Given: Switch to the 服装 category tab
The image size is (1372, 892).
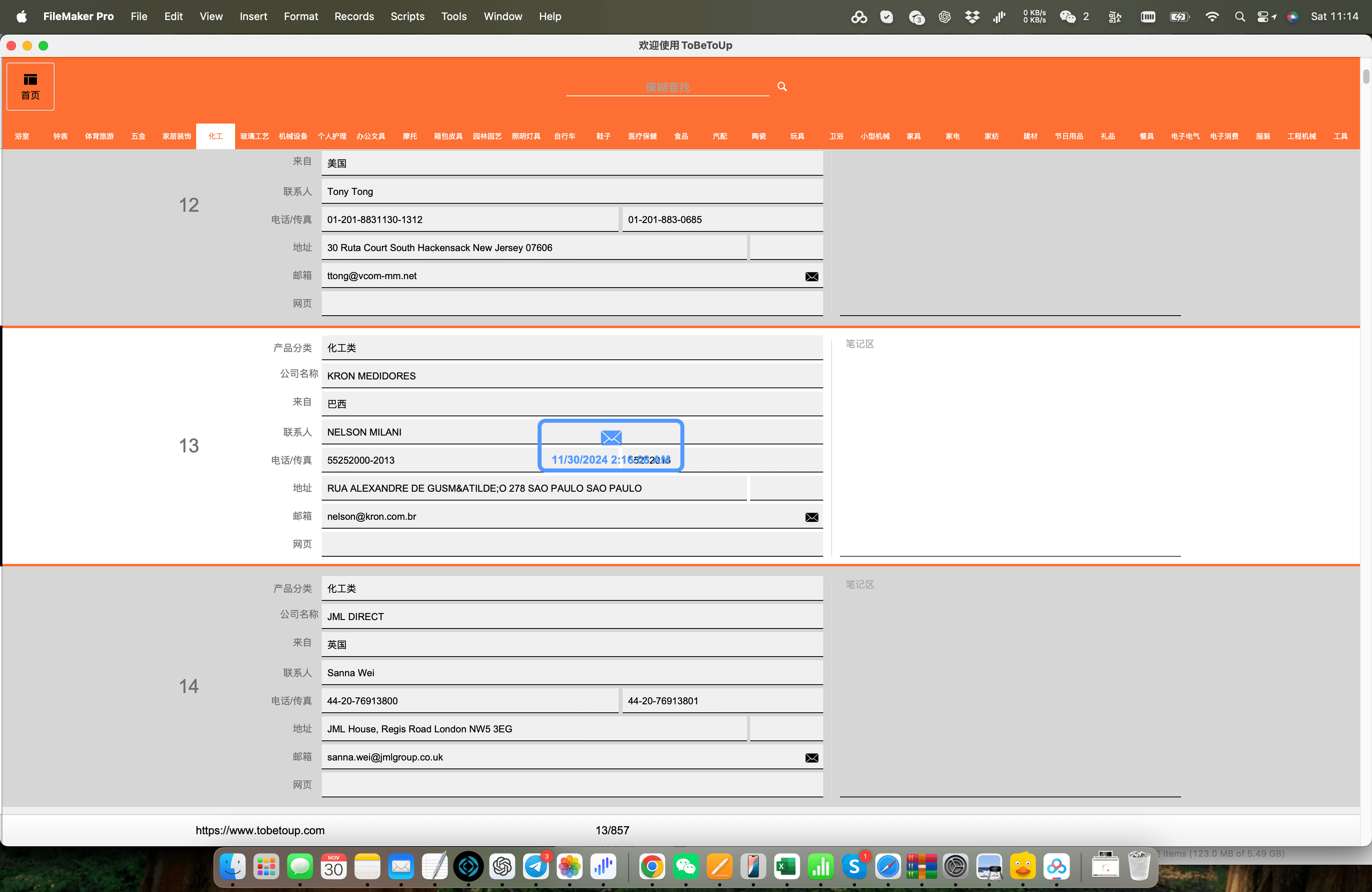Looking at the screenshot, I should (1263, 136).
